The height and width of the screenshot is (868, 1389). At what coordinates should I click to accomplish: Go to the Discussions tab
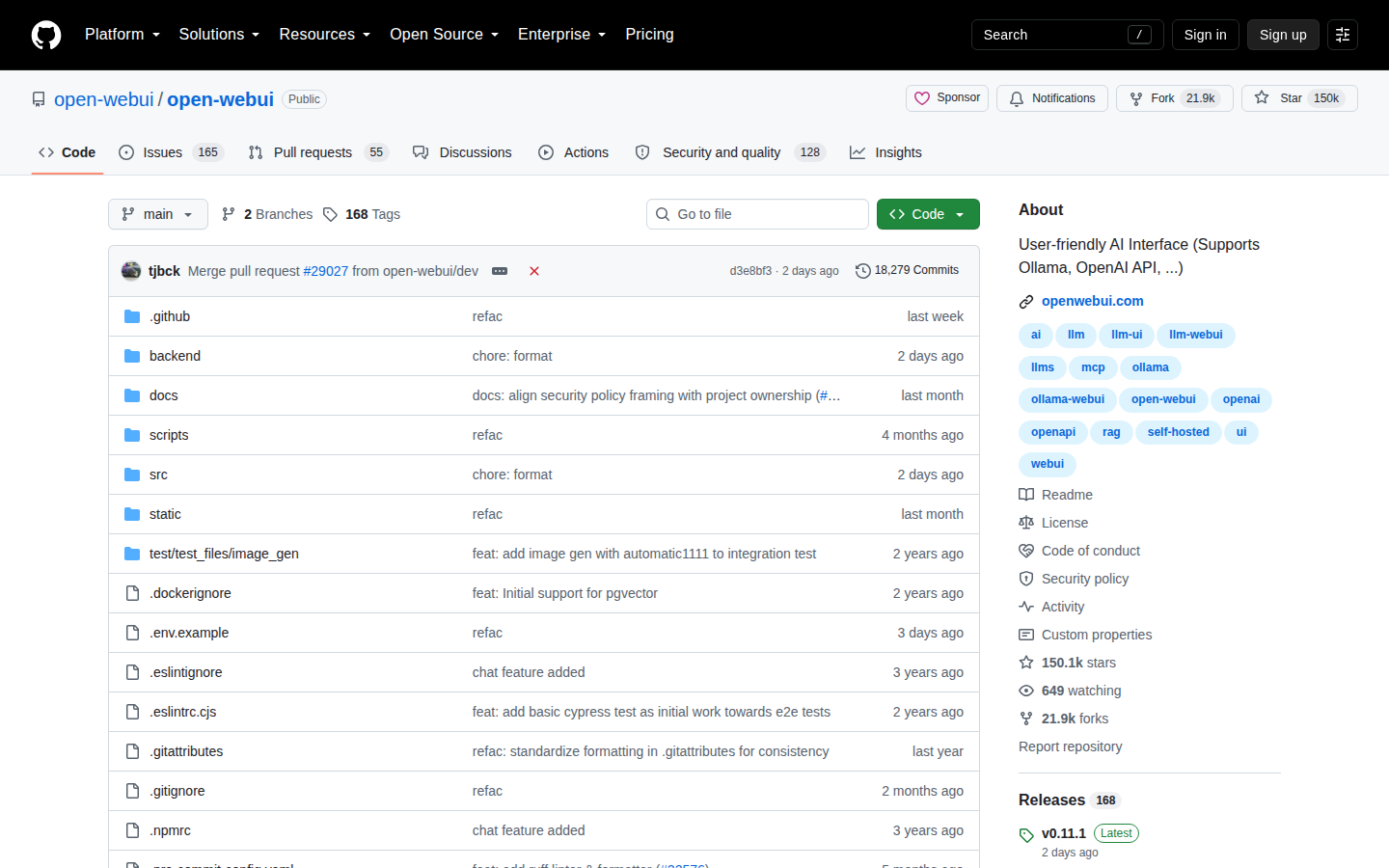pyautogui.click(x=462, y=152)
